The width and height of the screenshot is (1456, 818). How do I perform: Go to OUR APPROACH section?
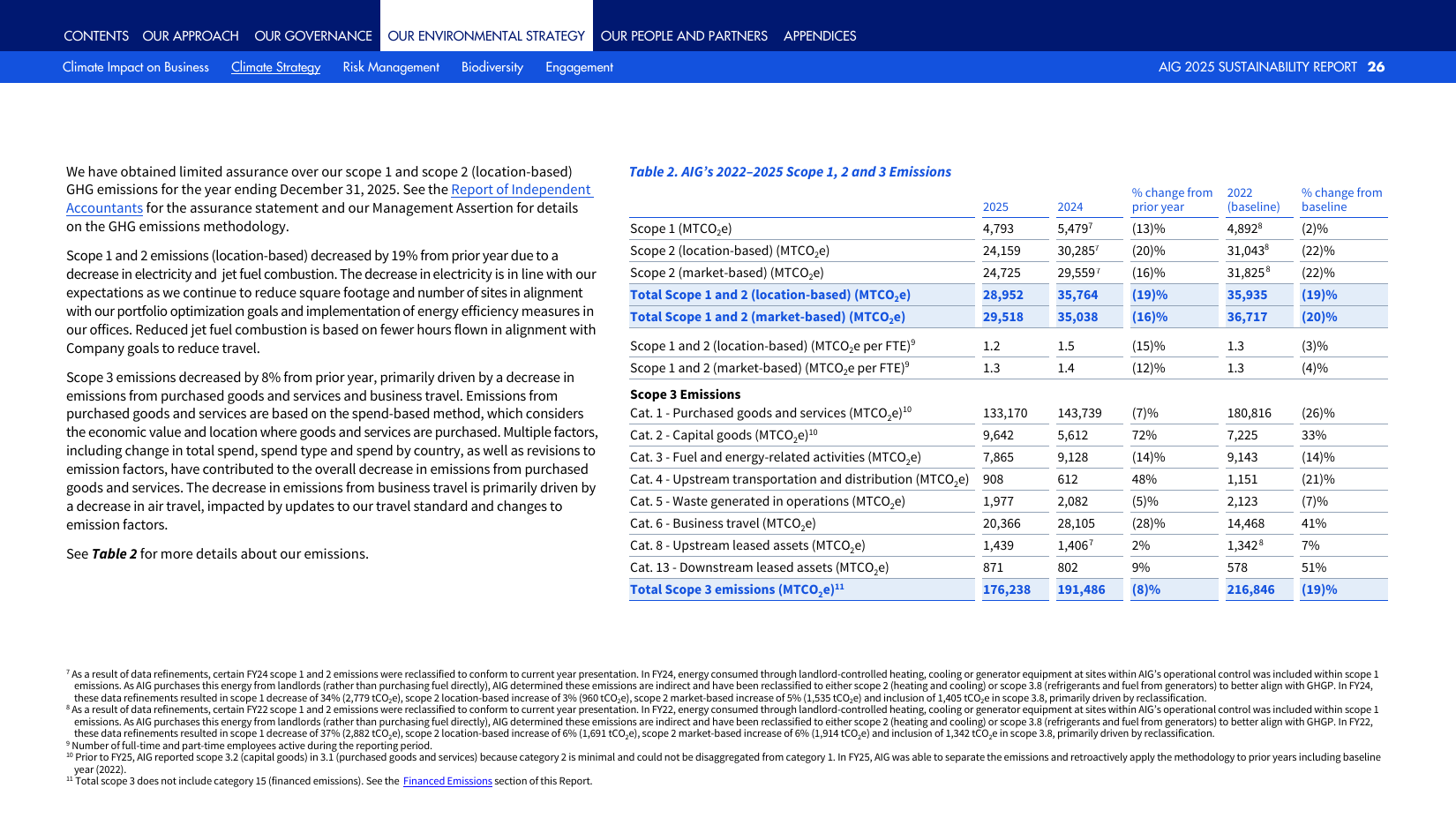point(191,36)
